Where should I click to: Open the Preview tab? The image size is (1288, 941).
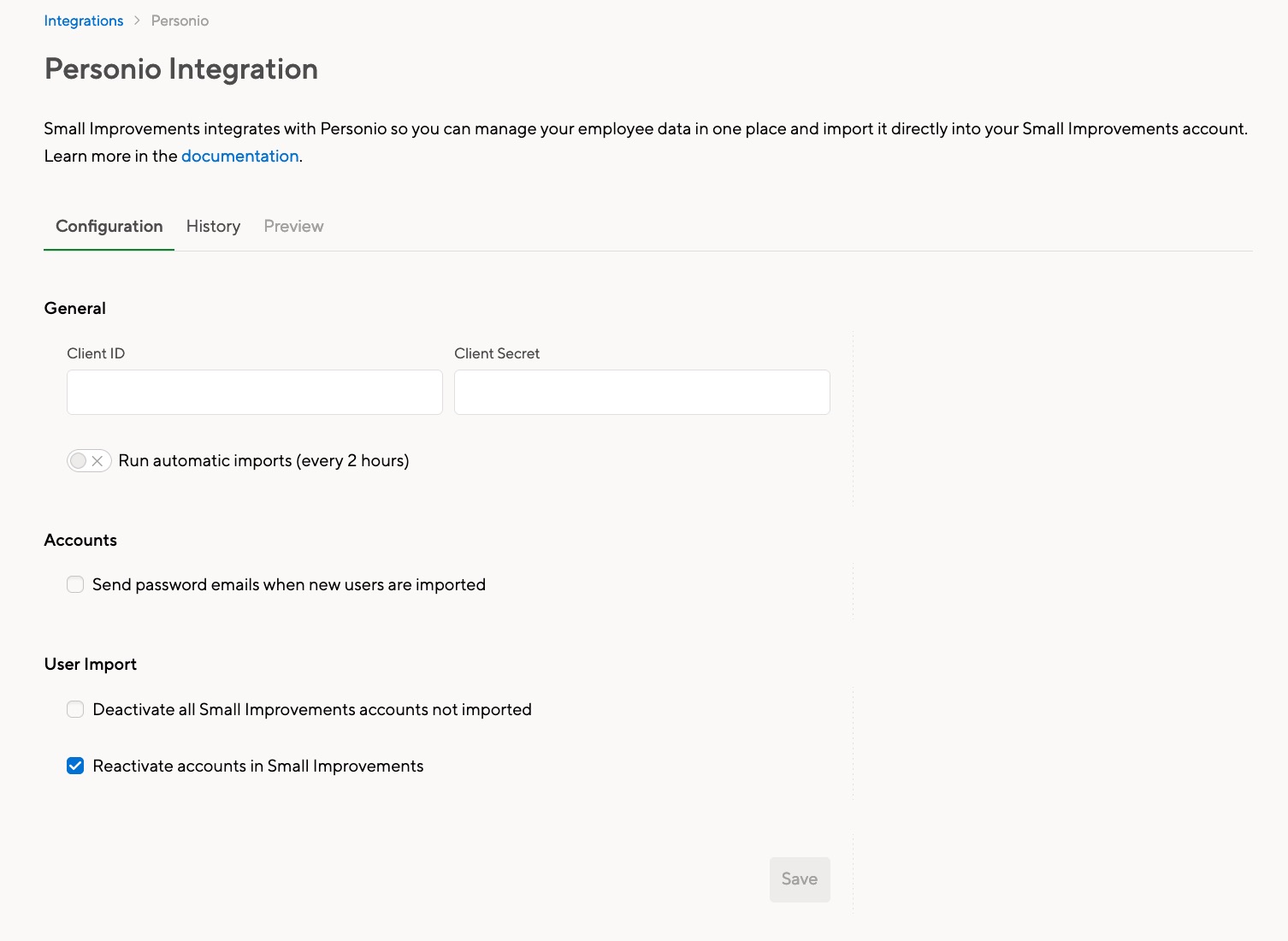[x=292, y=226]
